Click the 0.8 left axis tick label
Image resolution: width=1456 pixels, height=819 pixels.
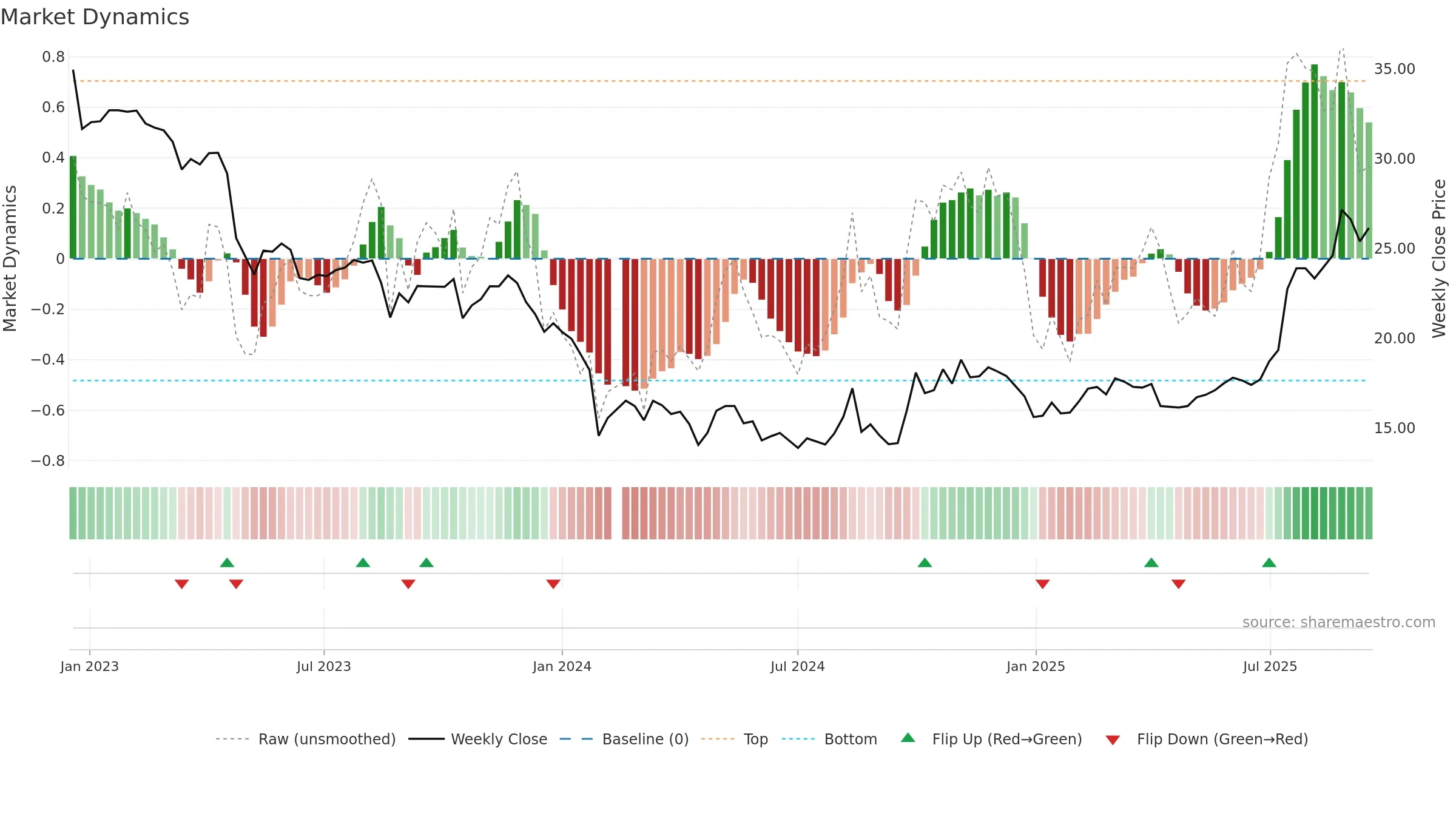(x=53, y=57)
